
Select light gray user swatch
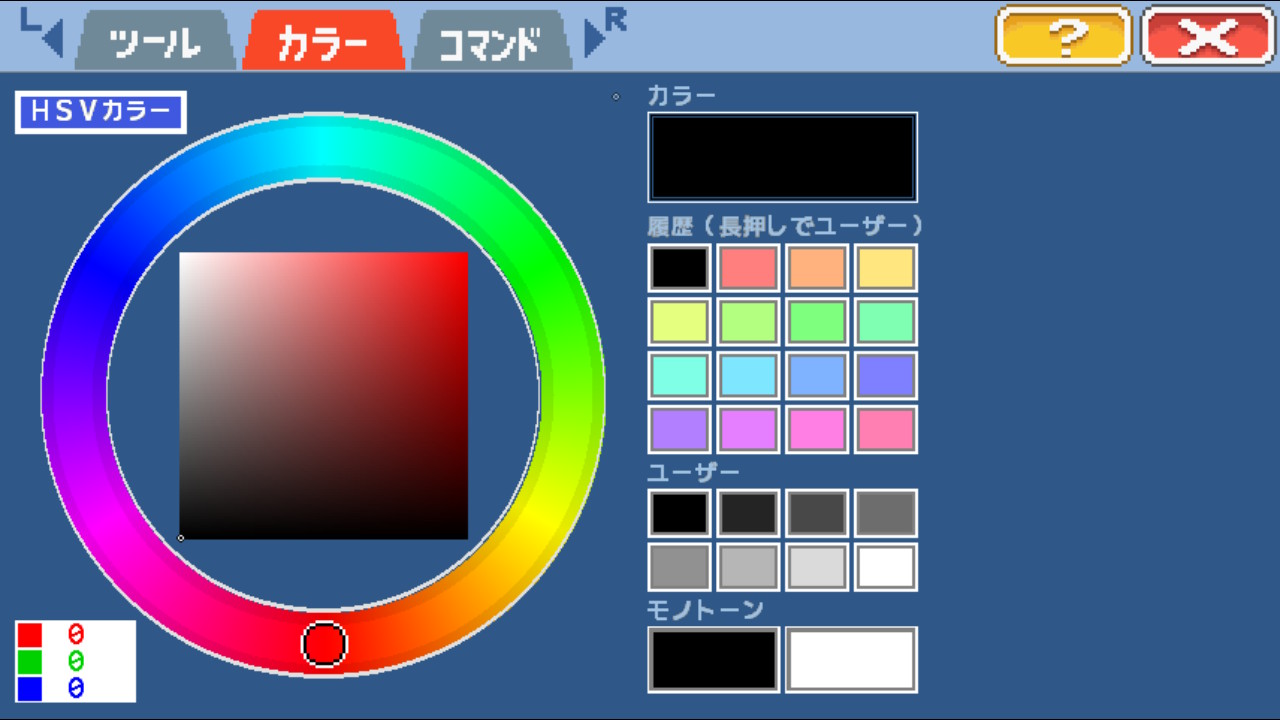point(748,567)
